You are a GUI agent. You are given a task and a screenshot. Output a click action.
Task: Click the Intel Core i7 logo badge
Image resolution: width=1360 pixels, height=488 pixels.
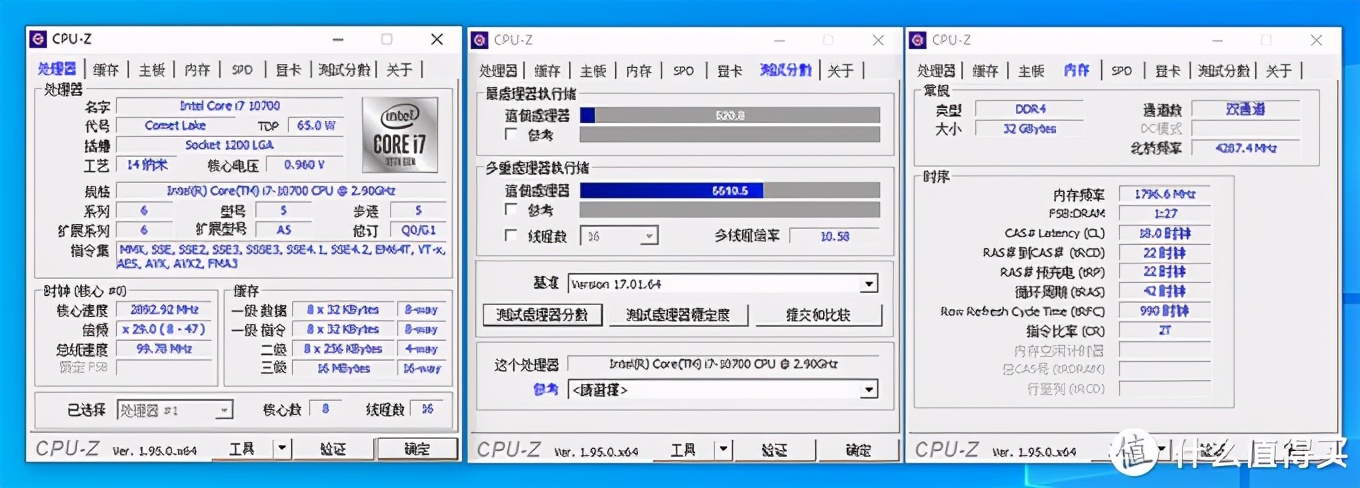tap(400, 135)
